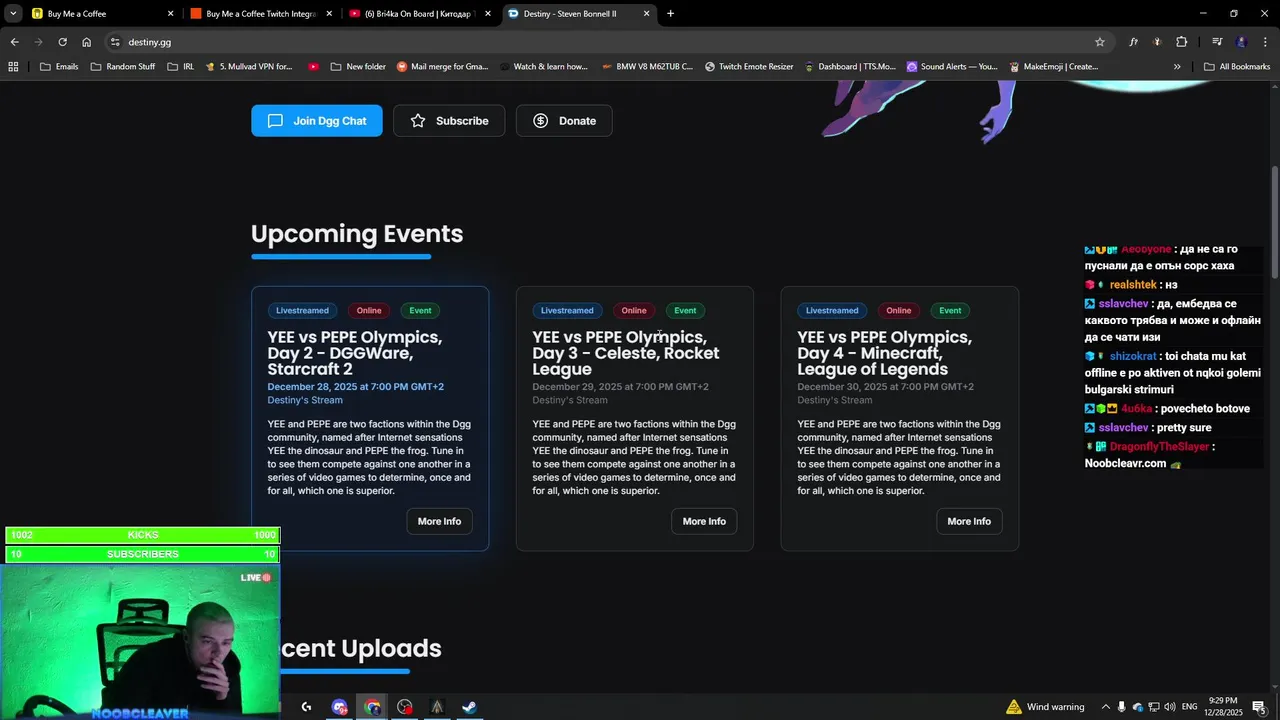Close the Buy Me a Coffee tab
1280x720 pixels.
point(170,14)
